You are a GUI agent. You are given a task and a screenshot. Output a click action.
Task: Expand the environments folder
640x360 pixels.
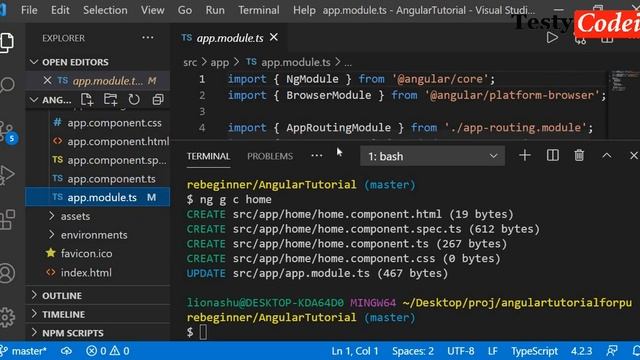click(94, 235)
